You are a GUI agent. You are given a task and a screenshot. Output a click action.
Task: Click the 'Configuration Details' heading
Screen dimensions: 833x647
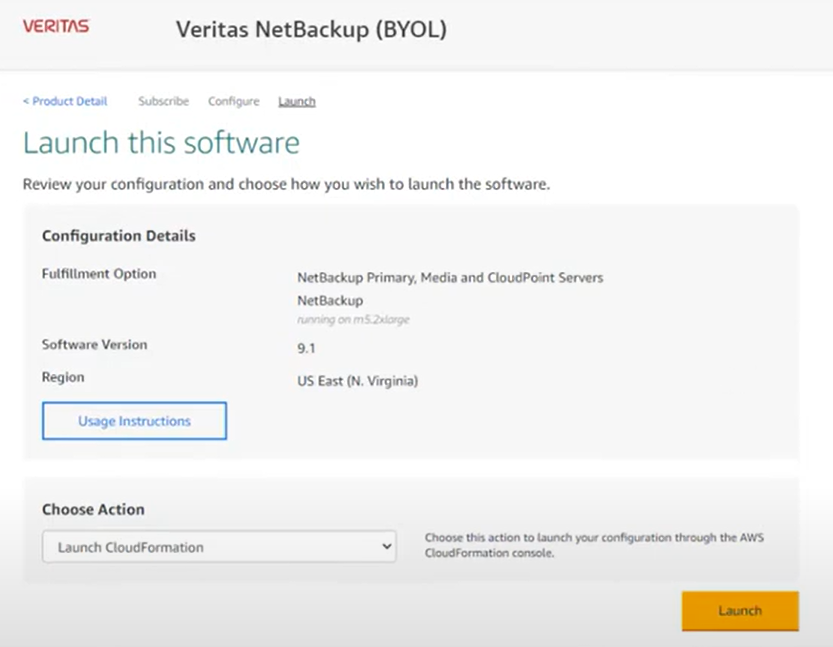[x=119, y=235]
